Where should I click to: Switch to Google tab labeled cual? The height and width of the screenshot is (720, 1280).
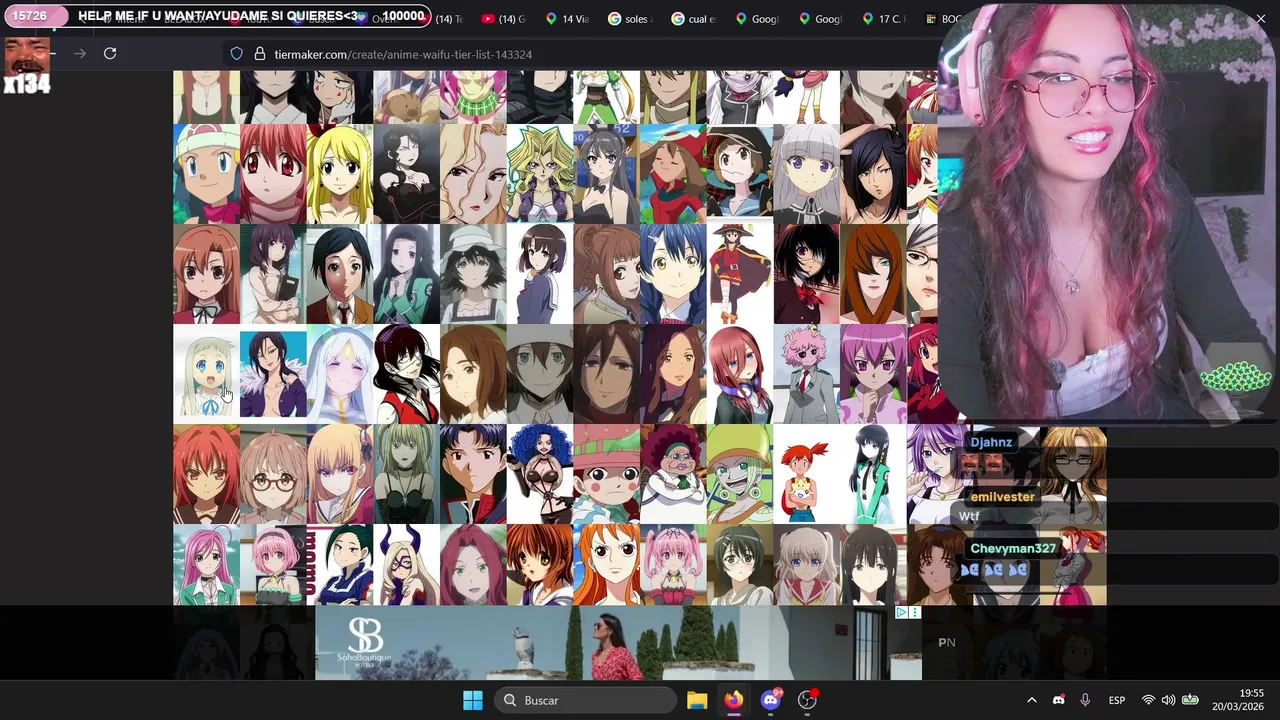coord(692,18)
